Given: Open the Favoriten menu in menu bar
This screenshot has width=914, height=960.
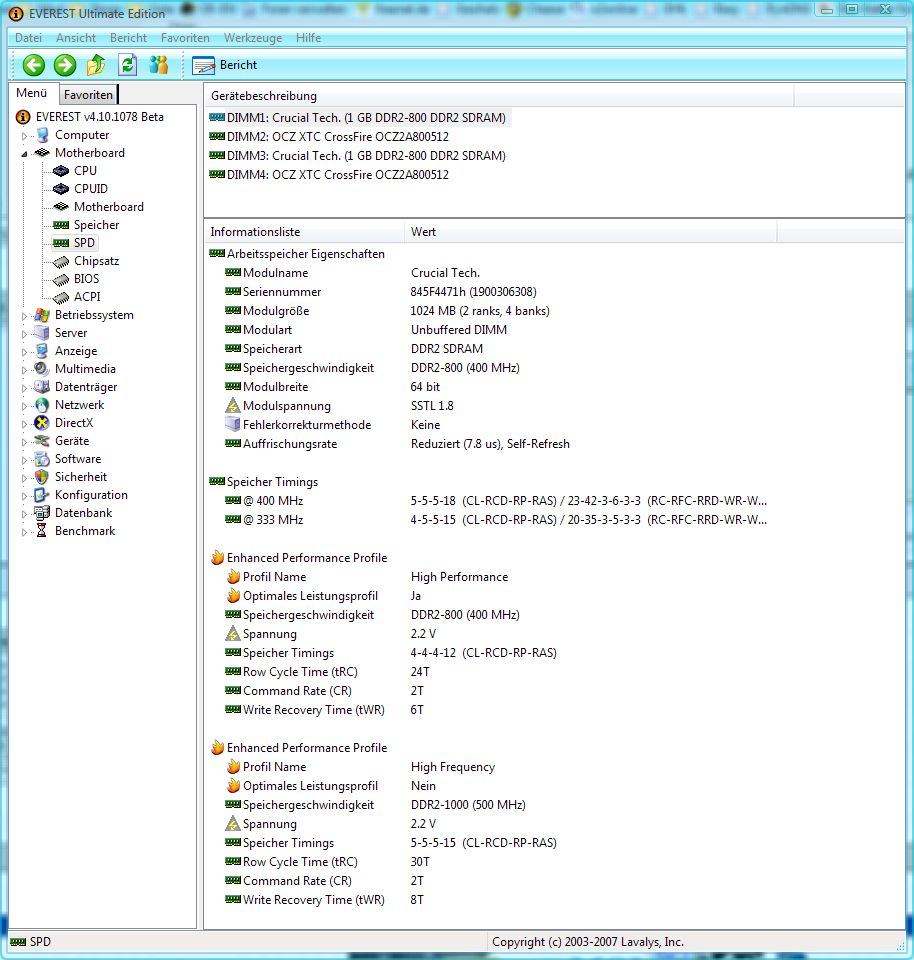Looking at the screenshot, I should 185,38.
